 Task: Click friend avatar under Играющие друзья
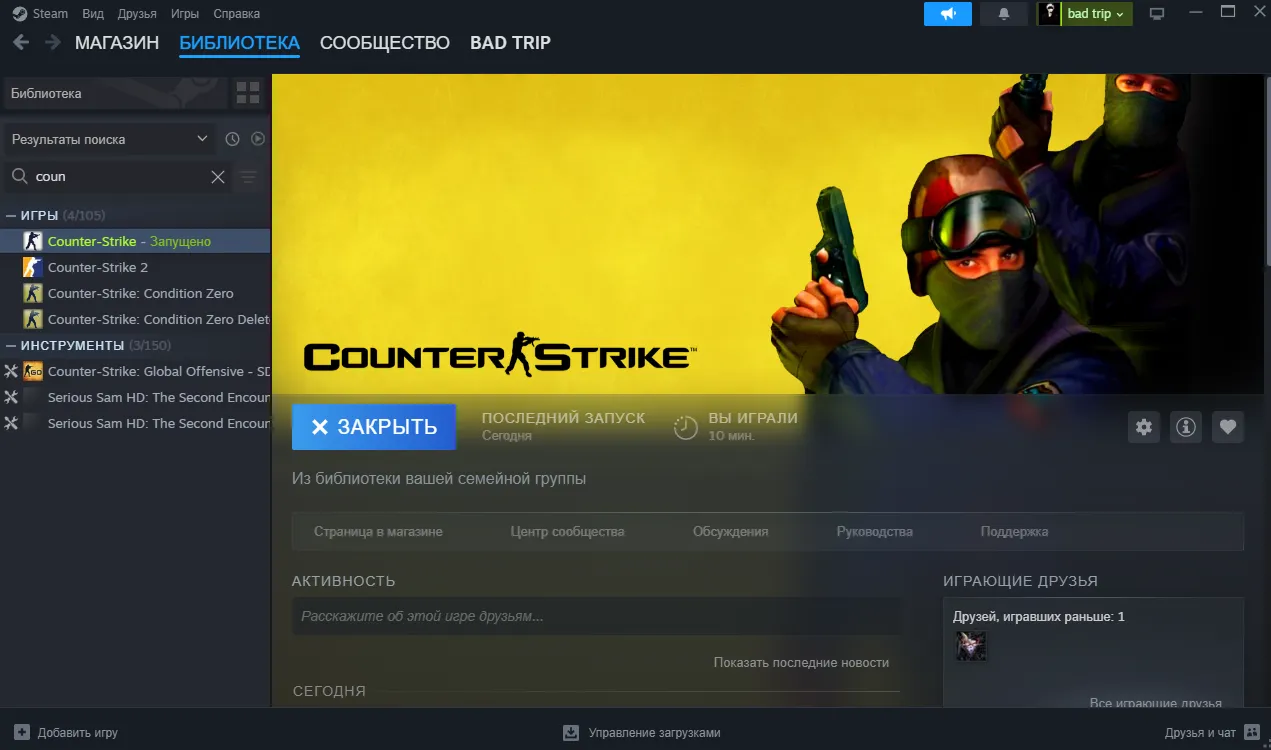coord(970,645)
